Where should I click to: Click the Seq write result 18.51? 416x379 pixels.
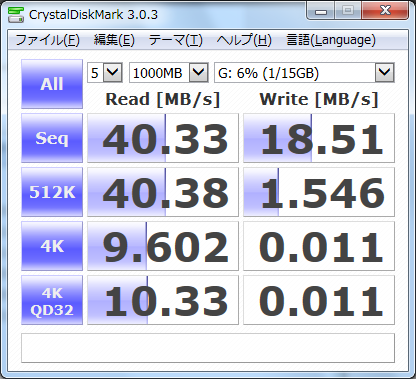[x=319, y=138]
